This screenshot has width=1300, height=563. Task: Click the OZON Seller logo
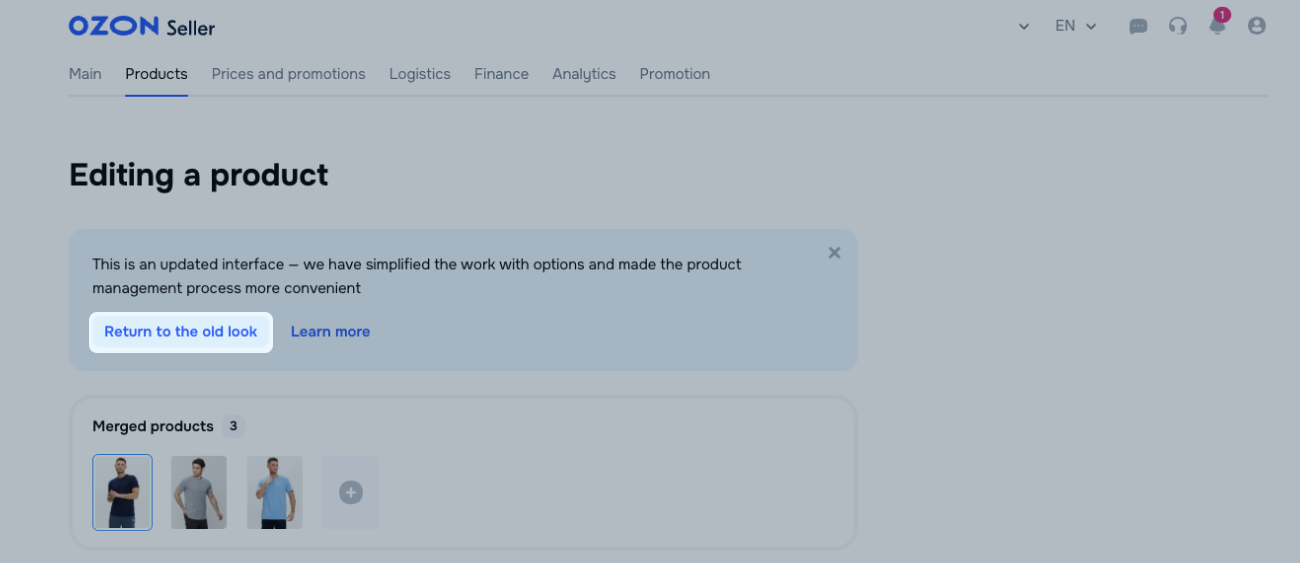141,26
